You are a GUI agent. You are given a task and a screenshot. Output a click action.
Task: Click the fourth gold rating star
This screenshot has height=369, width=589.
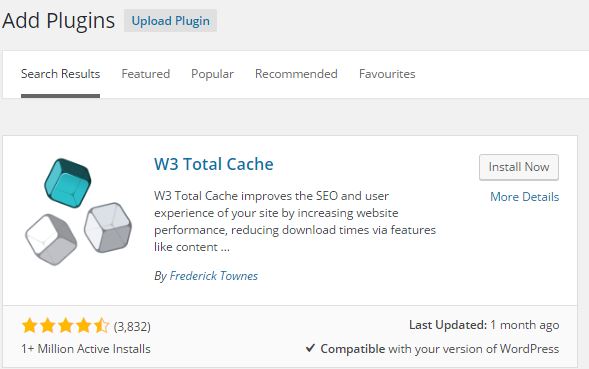[x=83, y=326]
